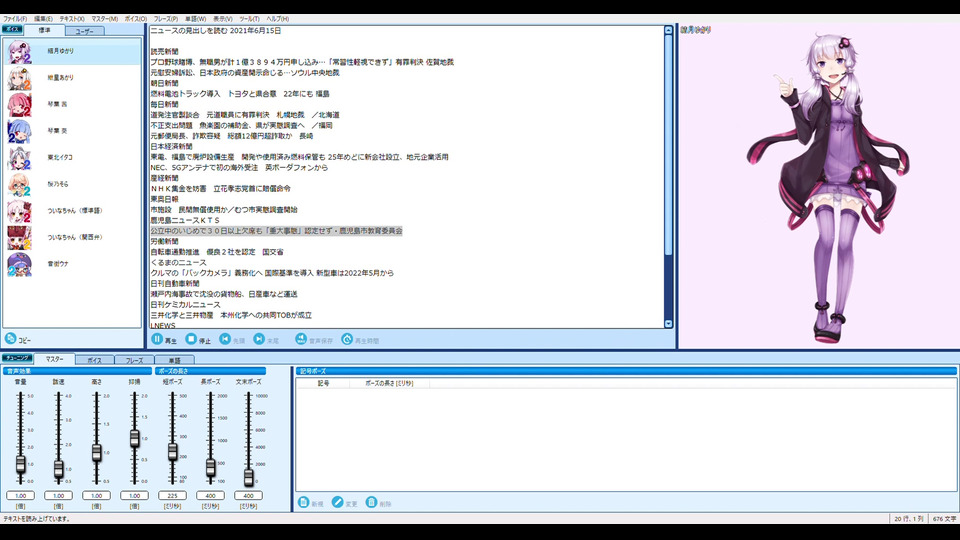960x540 pixels.
Task: Click the text line 日刊ケミカルニュース
Action: point(186,304)
